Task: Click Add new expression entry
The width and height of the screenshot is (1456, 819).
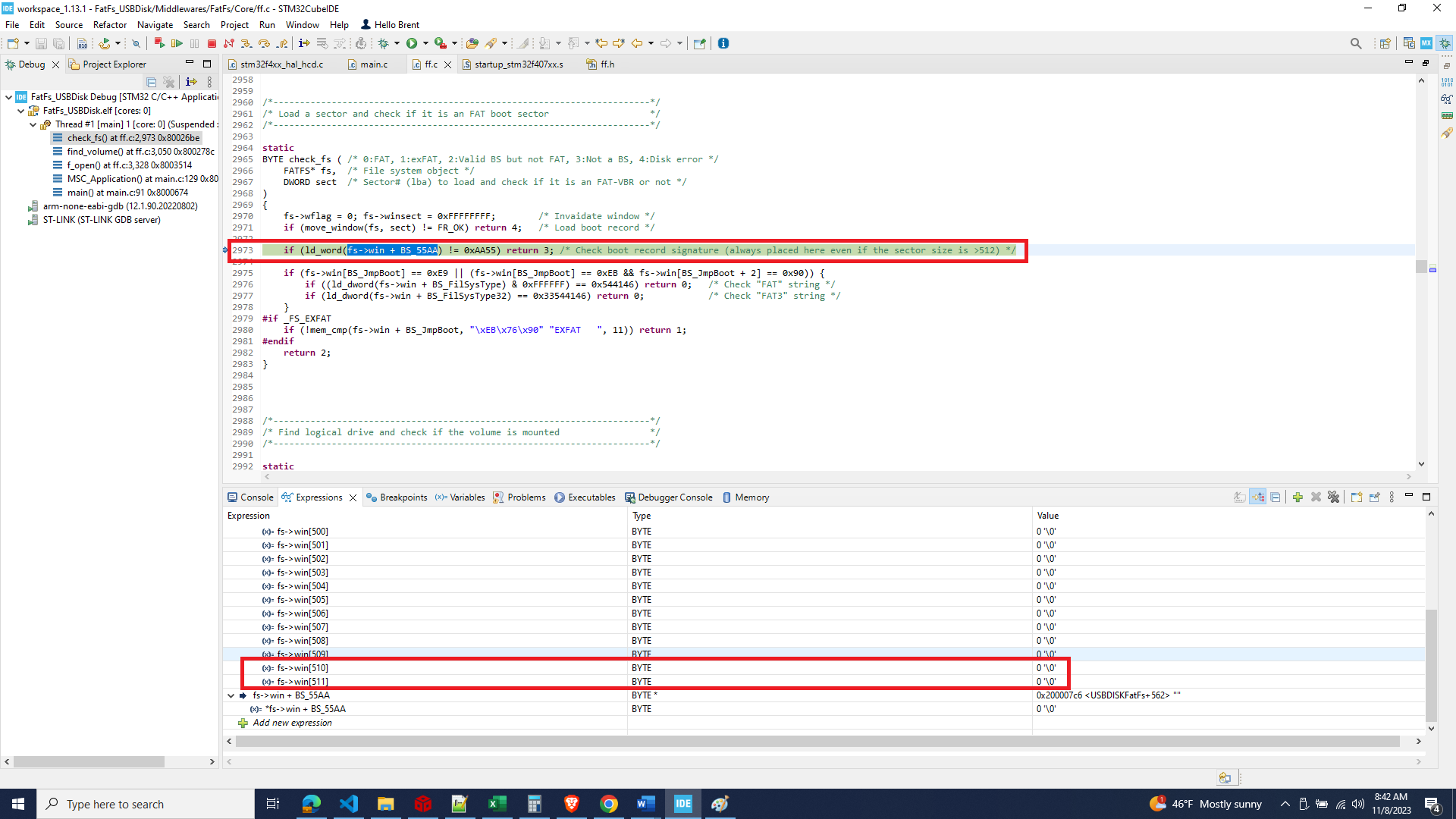Action: (x=292, y=723)
